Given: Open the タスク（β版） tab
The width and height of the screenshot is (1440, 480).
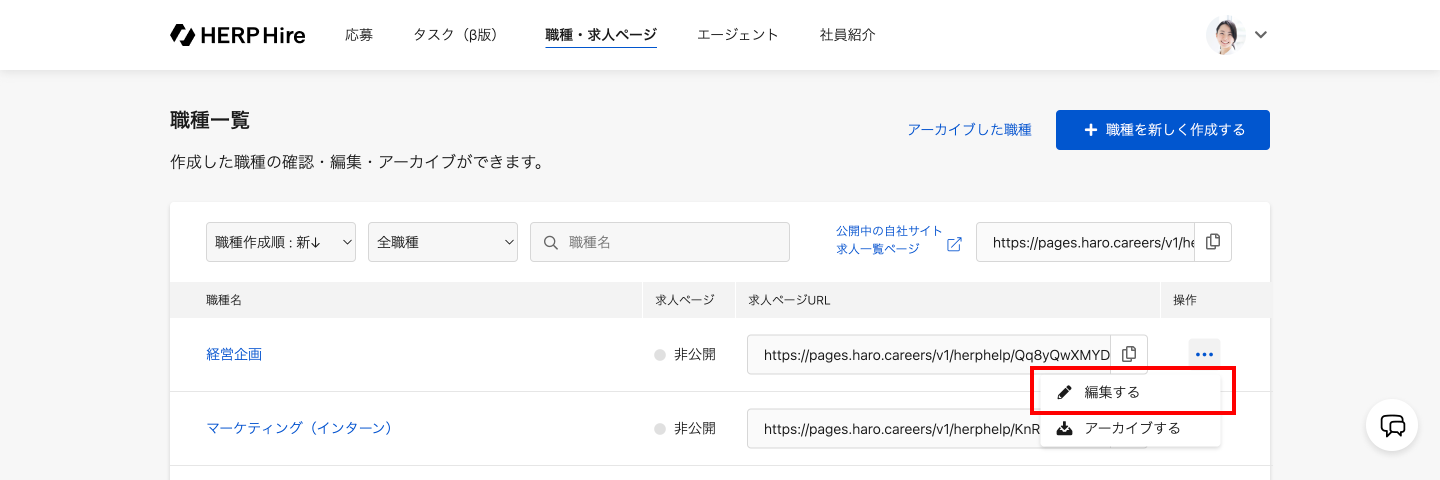Looking at the screenshot, I should [455, 35].
